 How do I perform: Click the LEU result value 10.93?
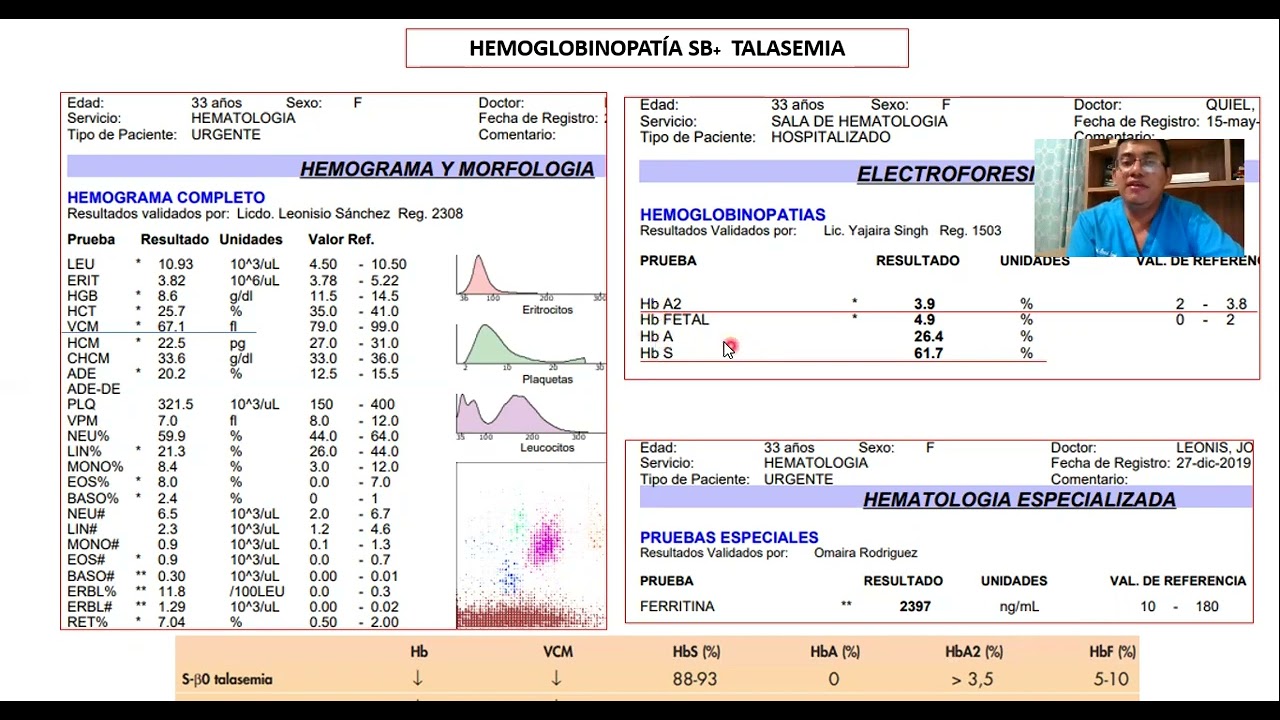pyautogui.click(x=176, y=264)
